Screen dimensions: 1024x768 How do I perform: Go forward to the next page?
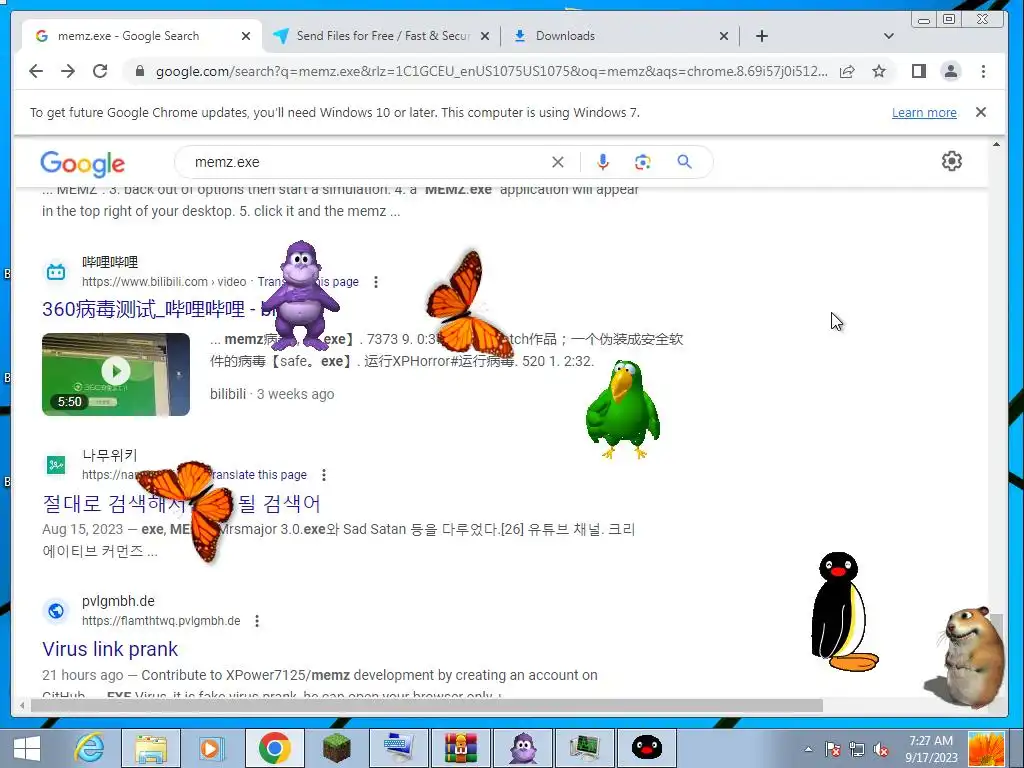pos(68,71)
